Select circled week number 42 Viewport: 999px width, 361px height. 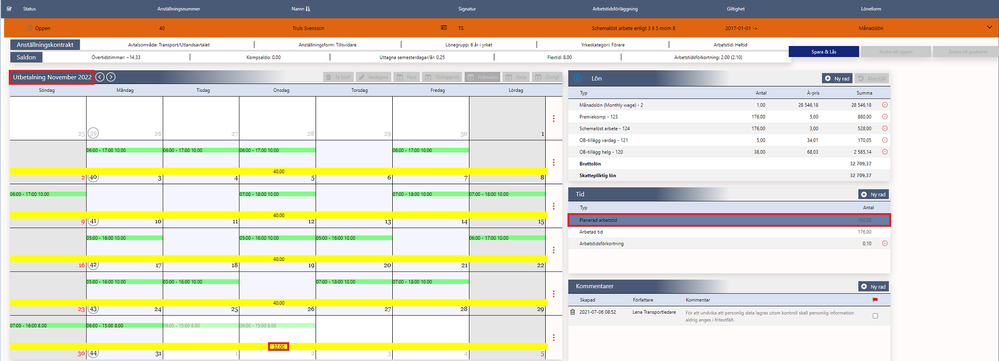94,265
